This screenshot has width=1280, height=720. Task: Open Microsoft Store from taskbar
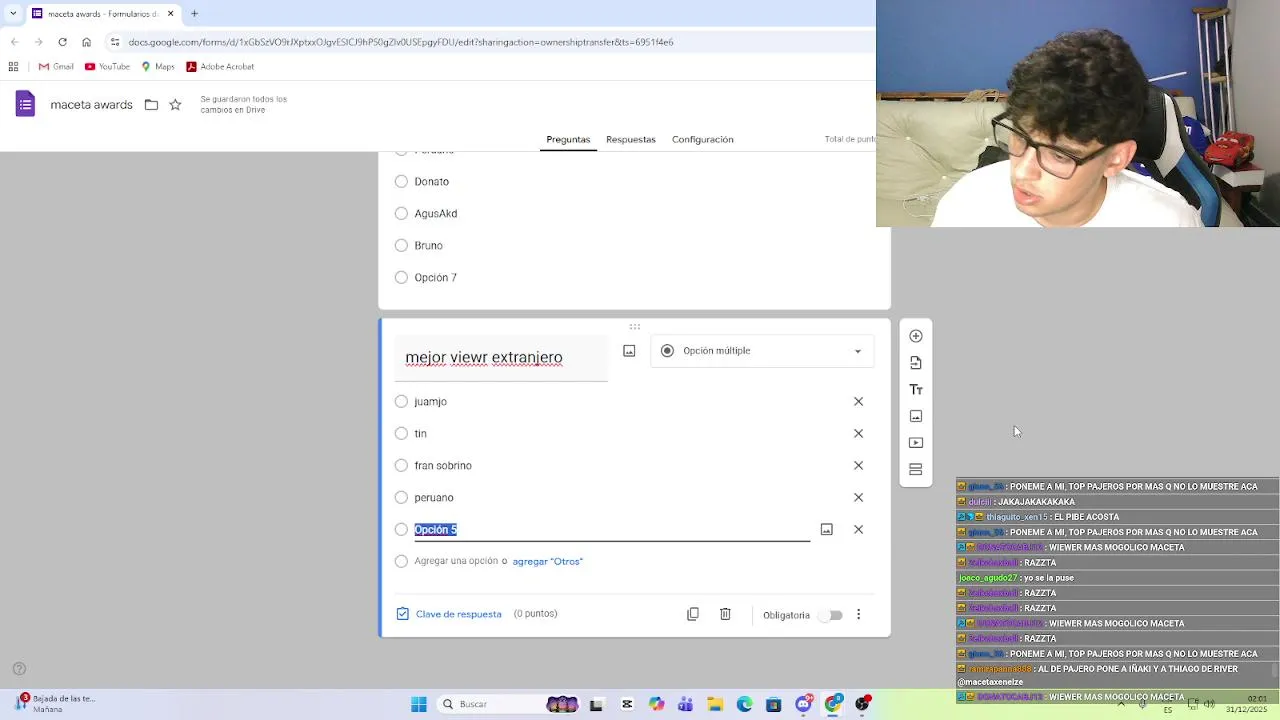point(773,704)
